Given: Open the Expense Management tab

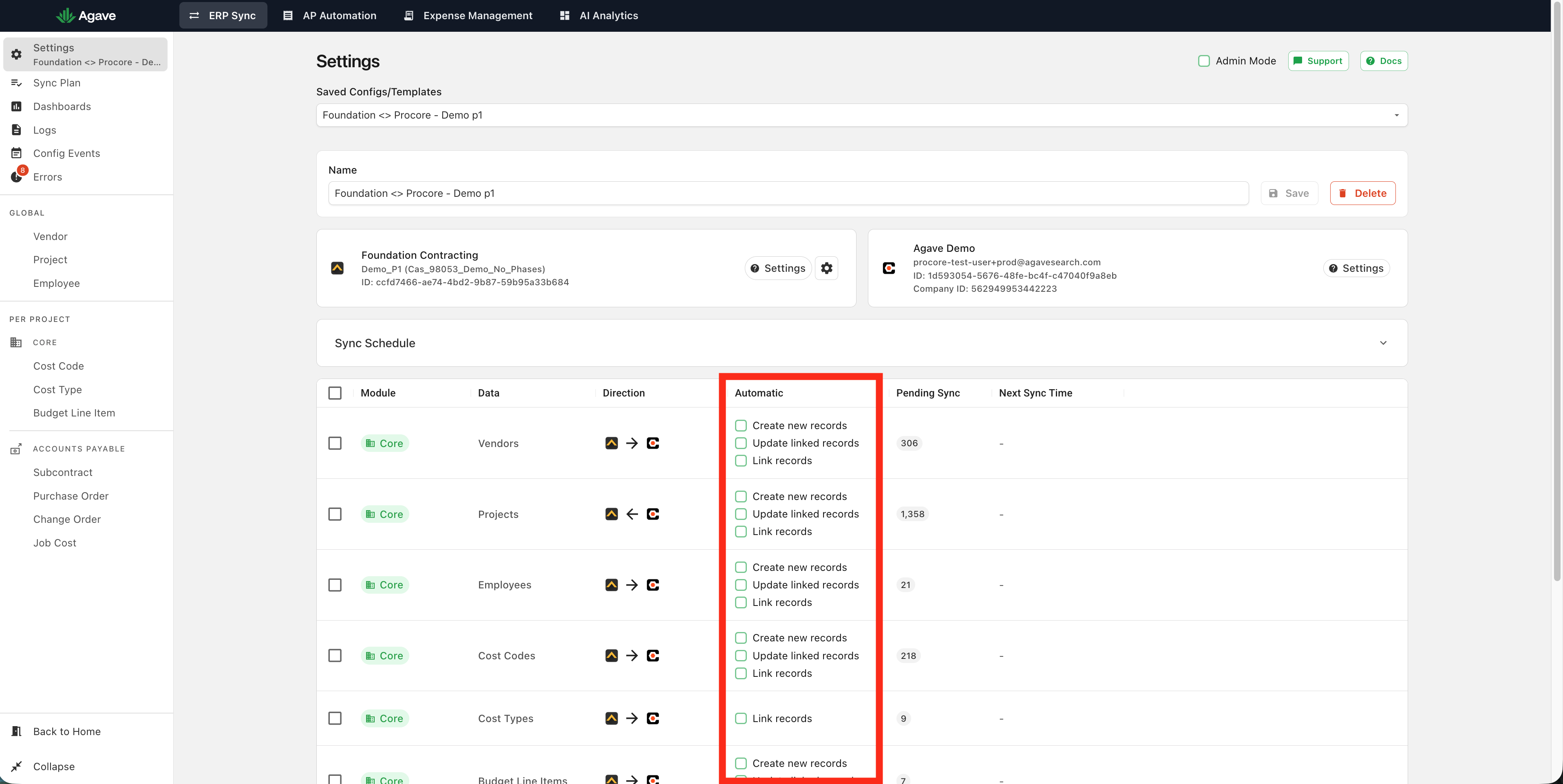Looking at the screenshot, I should click(468, 16).
